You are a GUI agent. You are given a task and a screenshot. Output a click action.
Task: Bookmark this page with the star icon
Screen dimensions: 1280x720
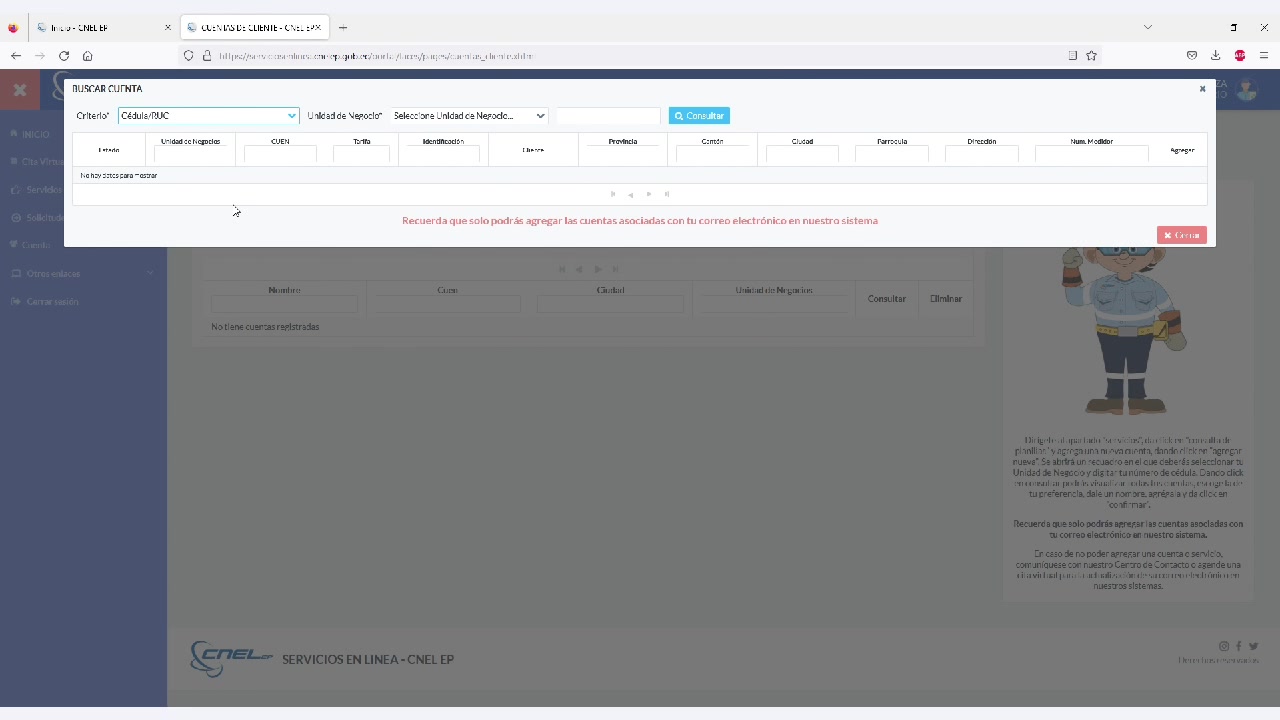point(1092,56)
